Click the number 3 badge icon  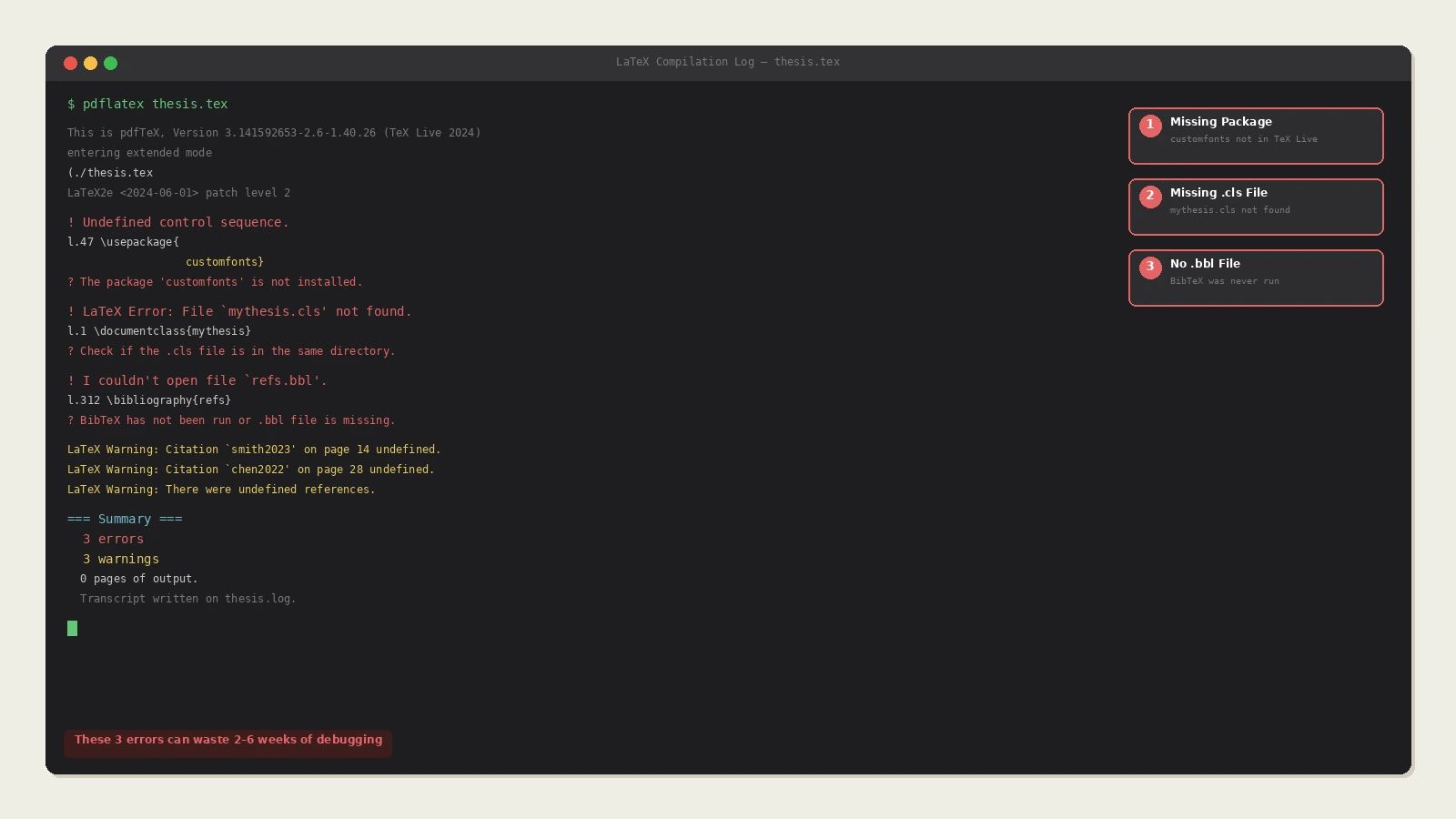(1150, 268)
